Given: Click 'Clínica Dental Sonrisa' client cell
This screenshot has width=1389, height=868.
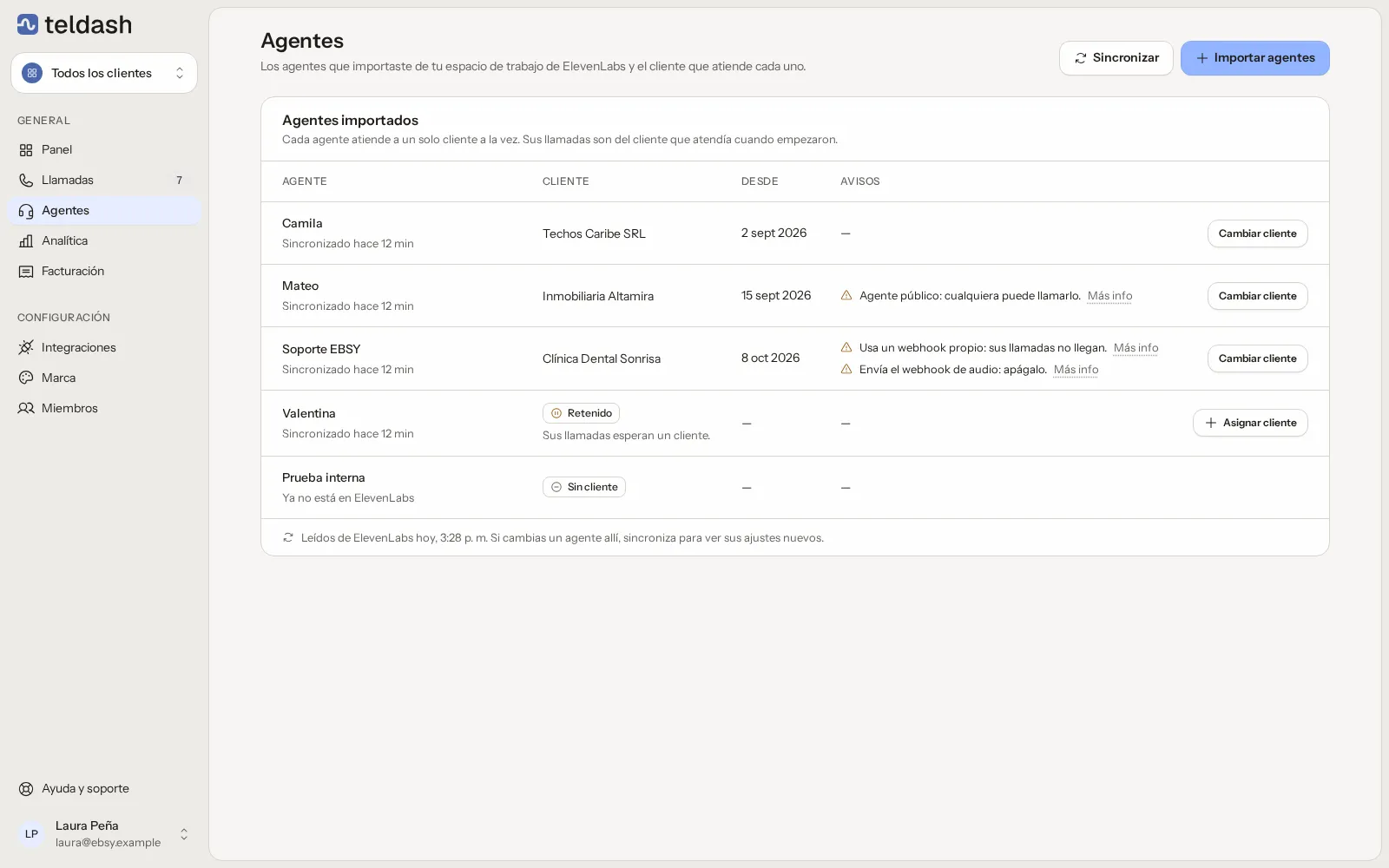Looking at the screenshot, I should tap(602, 358).
